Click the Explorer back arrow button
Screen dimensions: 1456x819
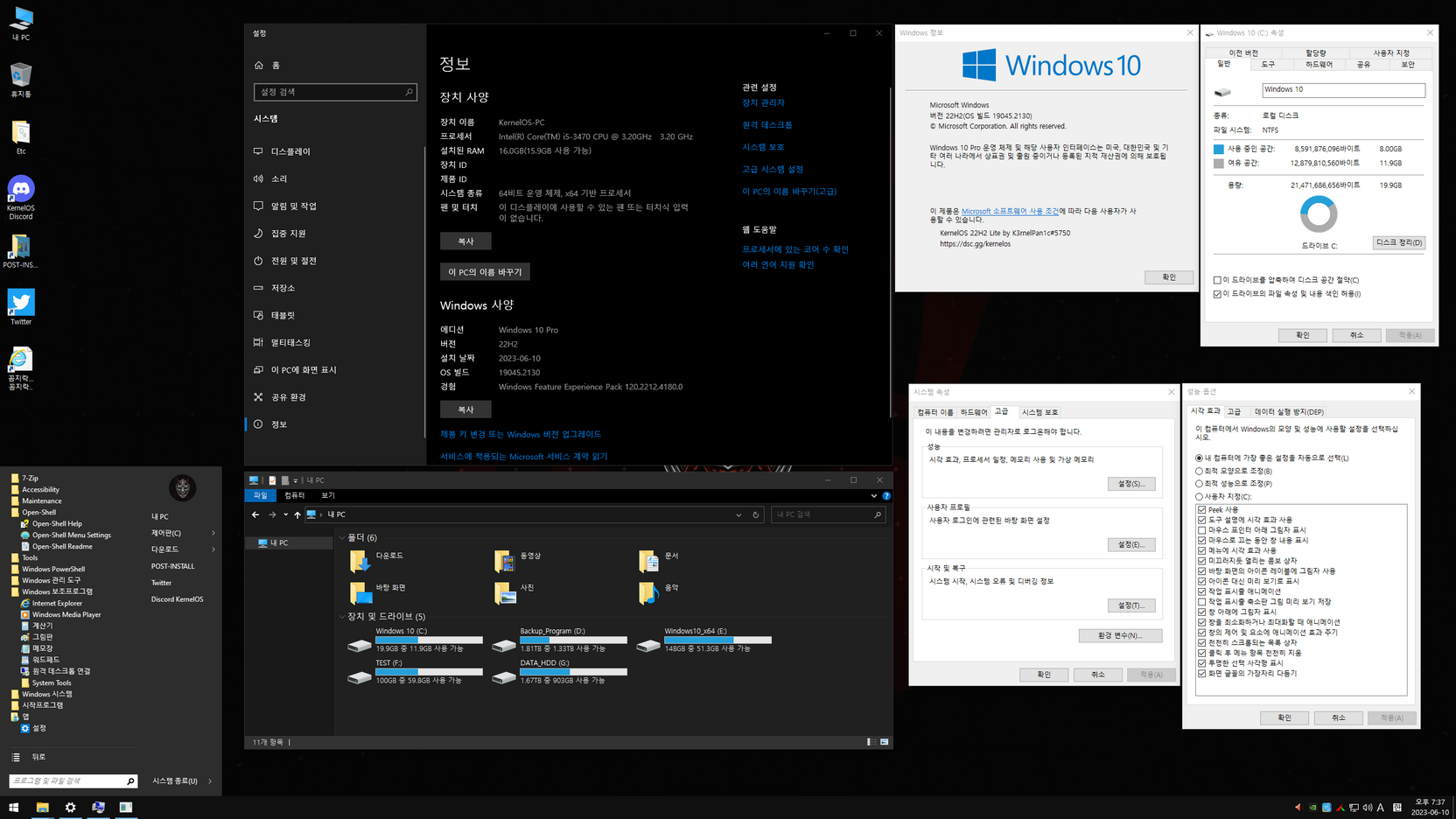click(255, 514)
